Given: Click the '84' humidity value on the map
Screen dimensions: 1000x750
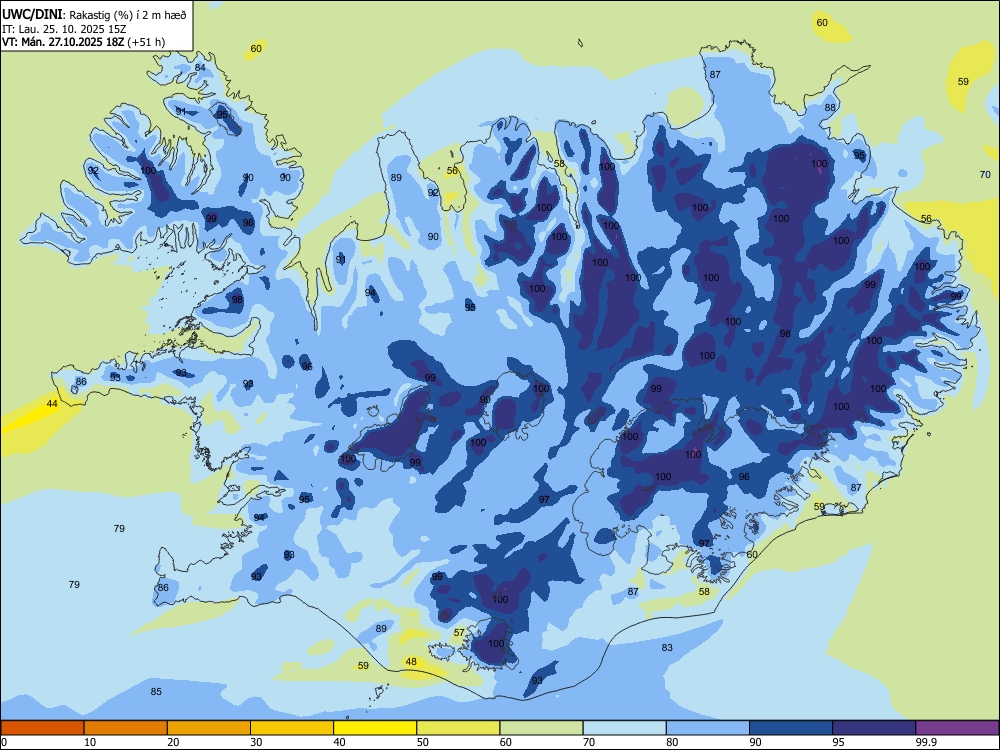Looking at the screenshot, I should click(x=200, y=68).
